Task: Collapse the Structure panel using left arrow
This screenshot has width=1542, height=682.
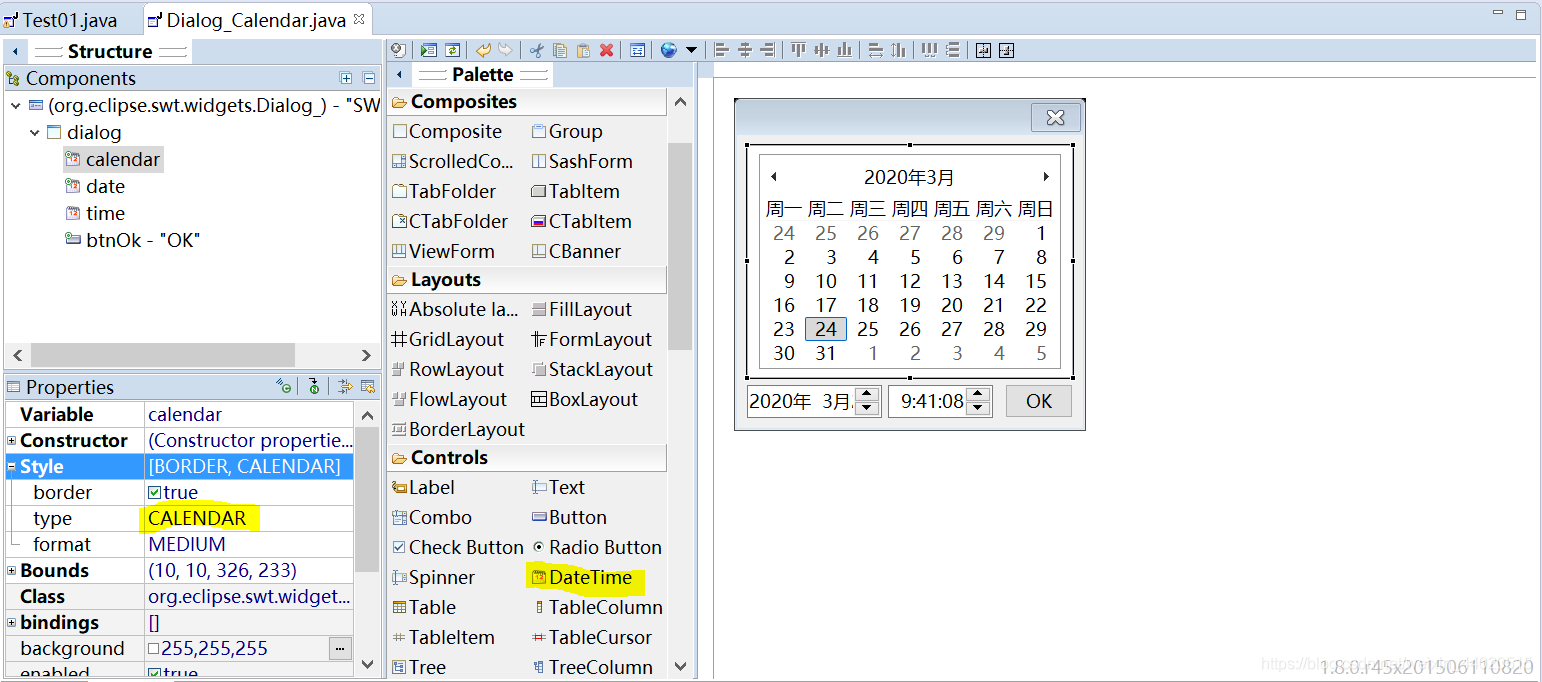Action: pos(15,51)
